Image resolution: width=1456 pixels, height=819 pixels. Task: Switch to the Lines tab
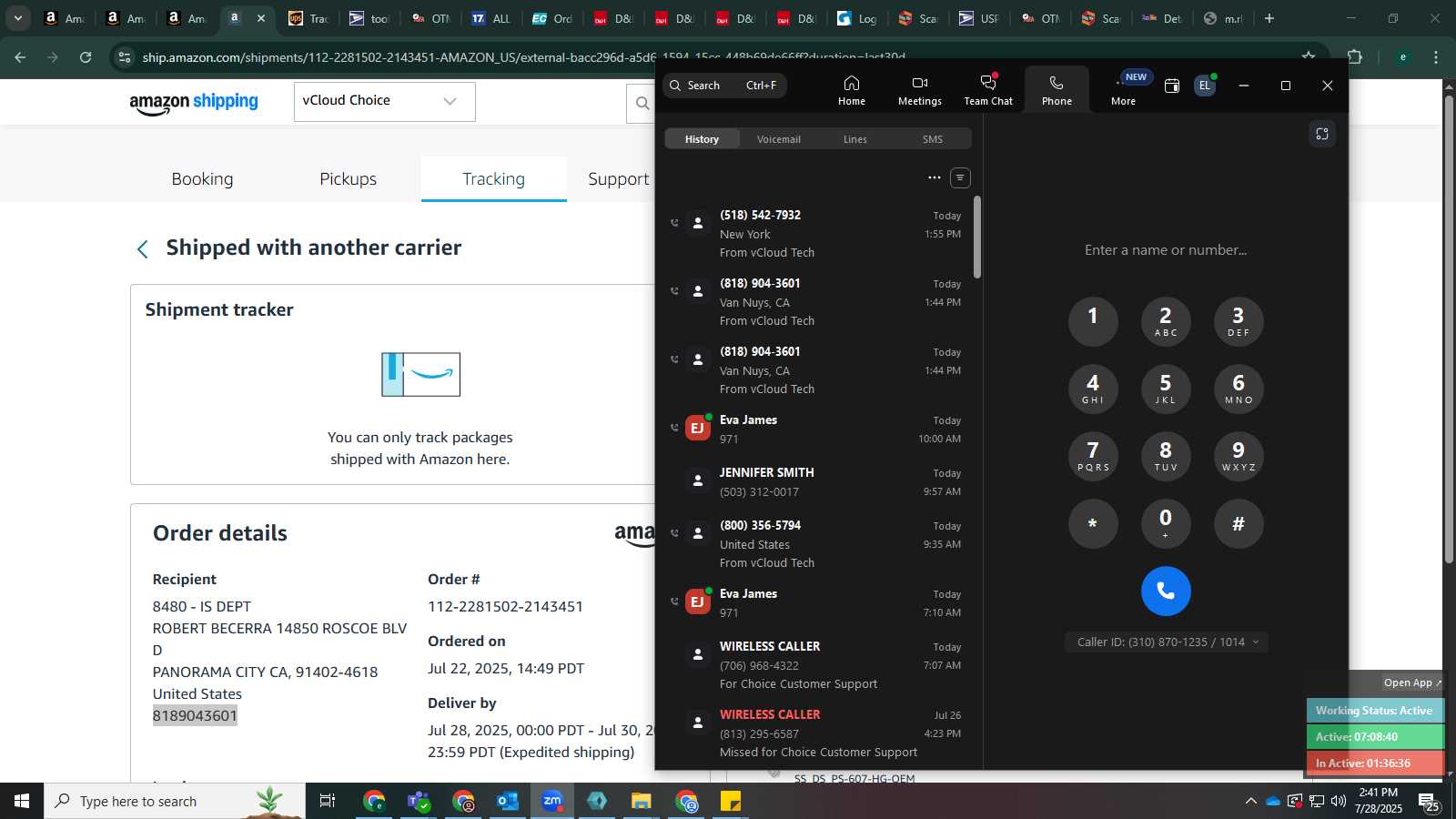pyautogui.click(x=854, y=139)
